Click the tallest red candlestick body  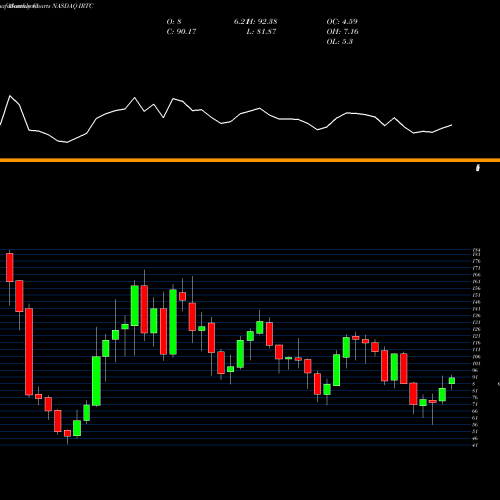coord(29,352)
